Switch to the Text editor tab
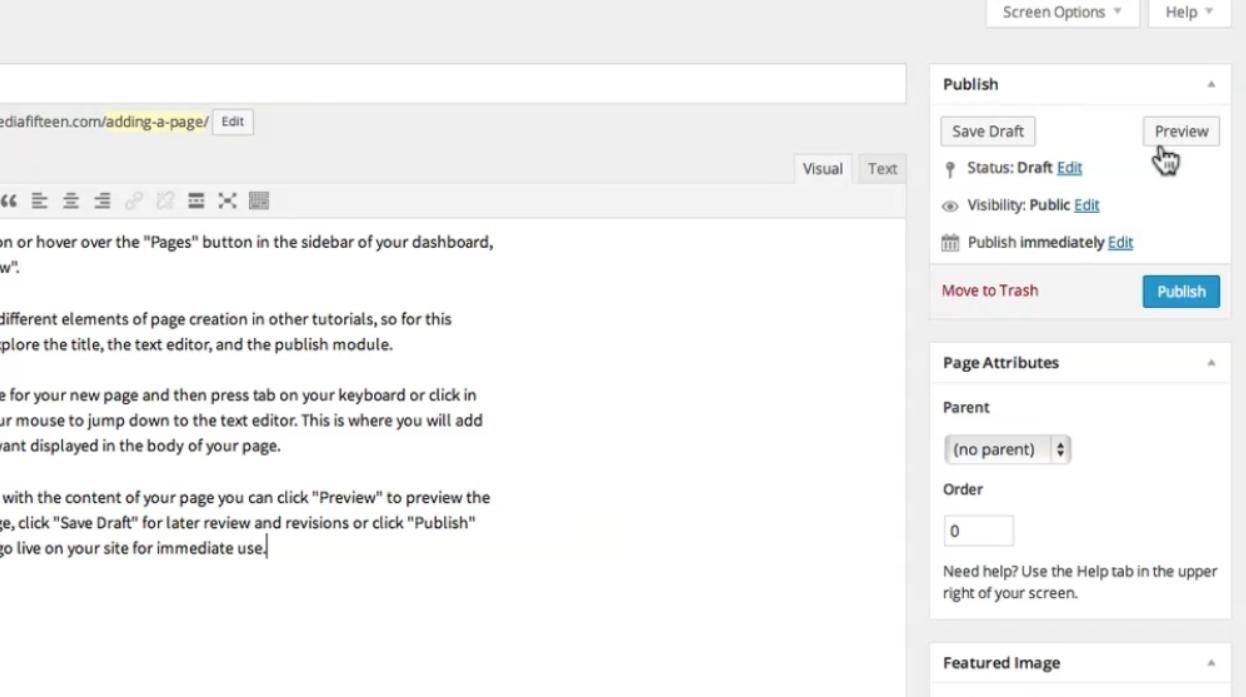Image resolution: width=1246 pixels, height=697 pixels. 882,169
